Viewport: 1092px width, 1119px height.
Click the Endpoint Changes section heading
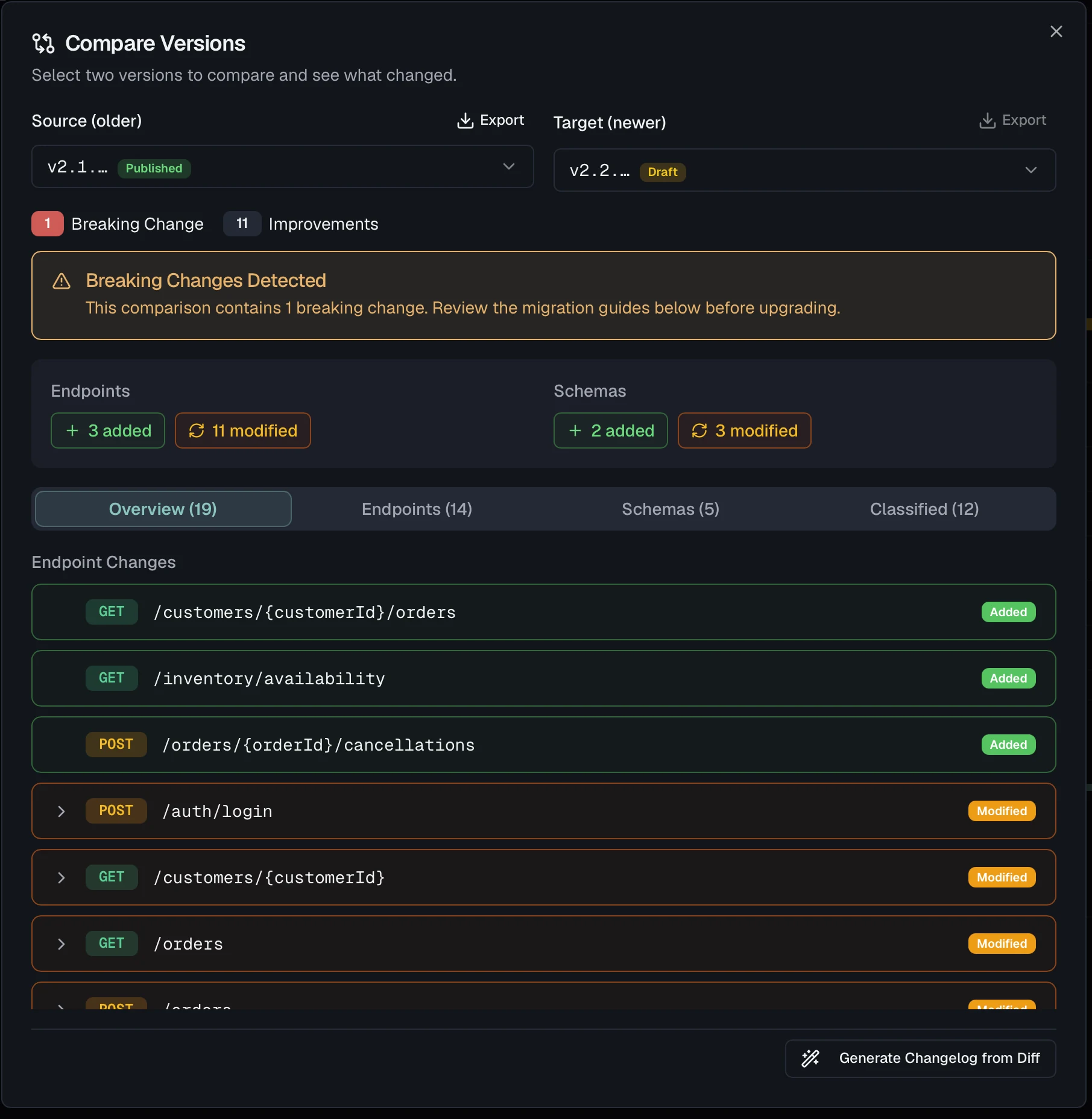(104, 562)
